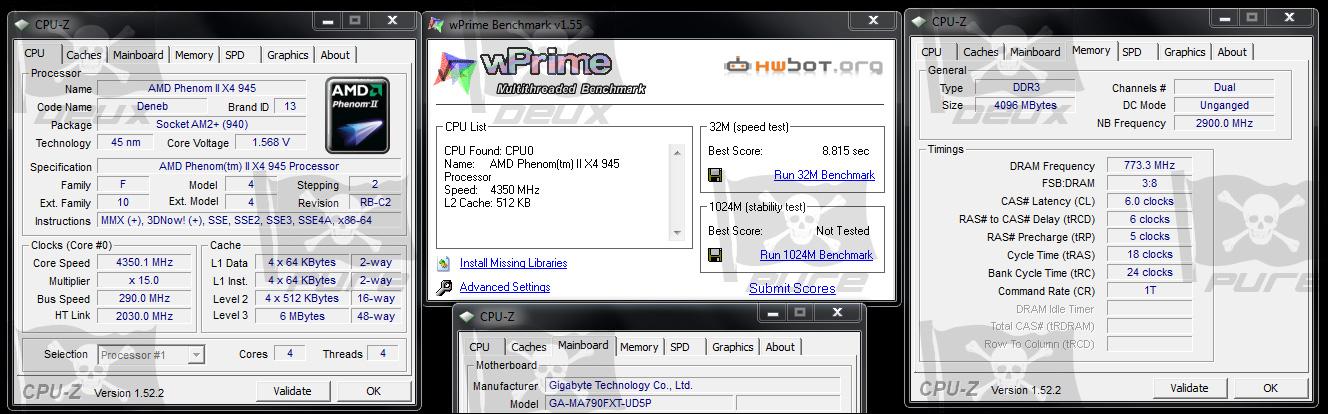Image resolution: width=1328 pixels, height=414 pixels.
Task: Click OK in left CPU-Z window
Action: pos(373,391)
